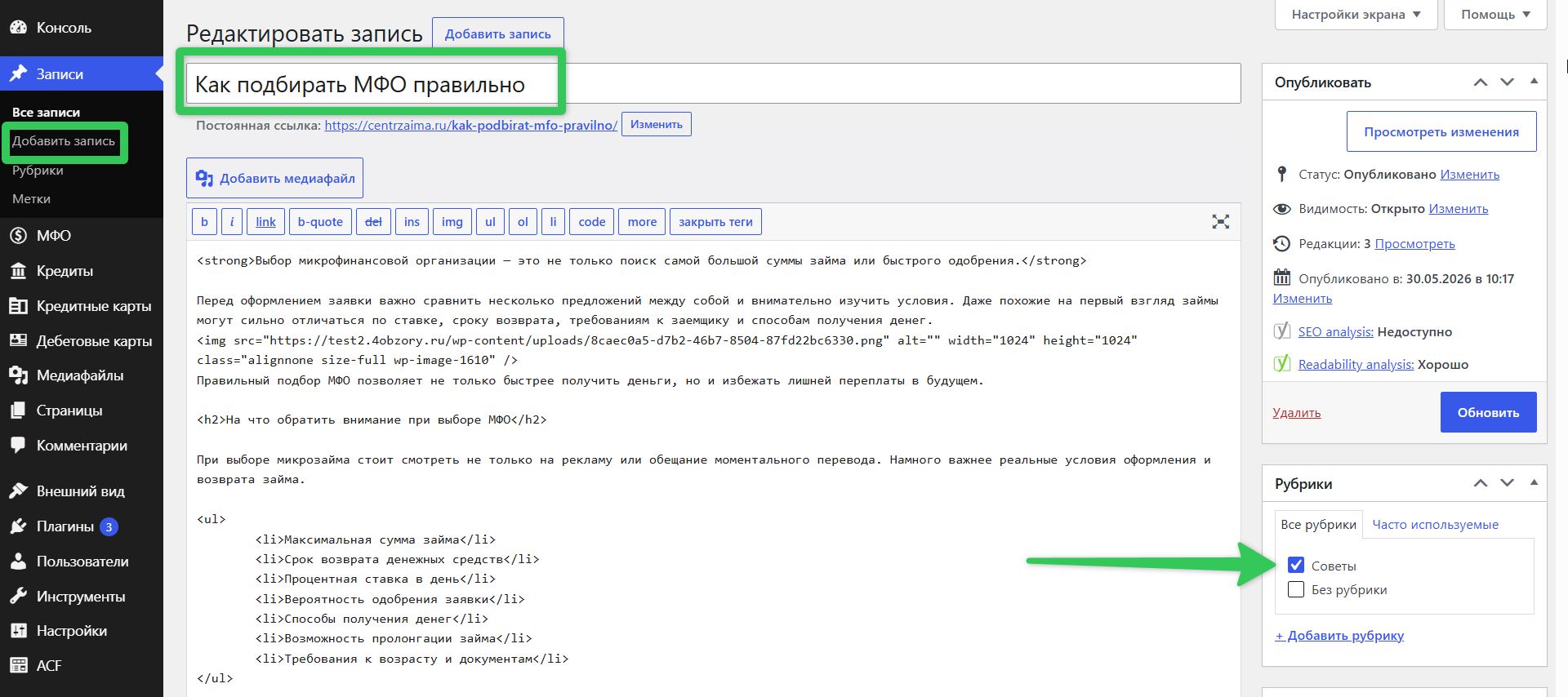Viewport: 1568px width, 697px height.
Task: Click the publish date calendar icon
Action: click(1281, 277)
